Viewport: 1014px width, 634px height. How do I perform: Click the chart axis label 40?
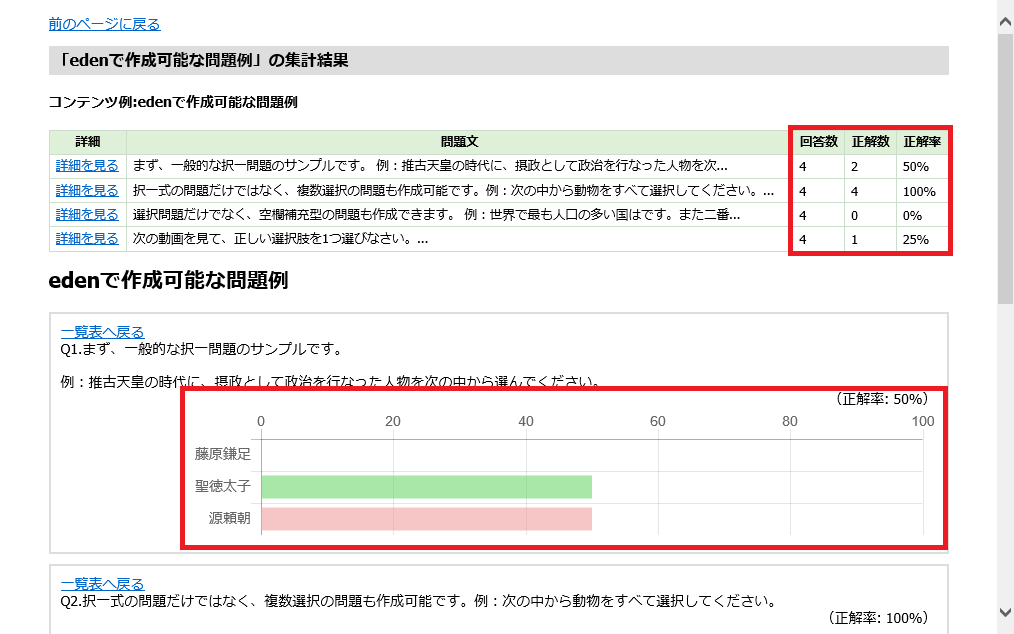pyautogui.click(x=526, y=421)
